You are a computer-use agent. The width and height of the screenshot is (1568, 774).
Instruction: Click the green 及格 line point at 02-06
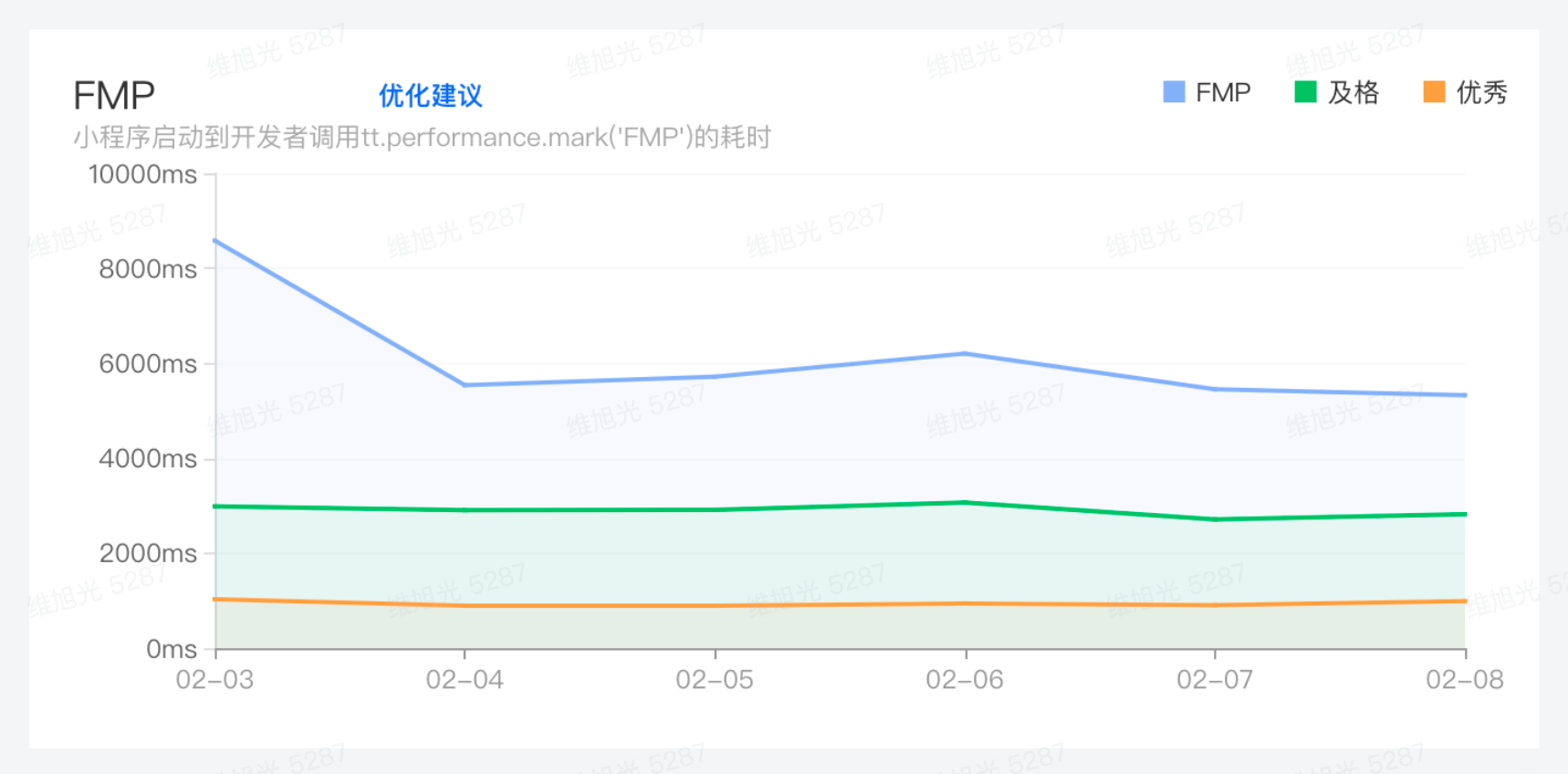click(x=966, y=503)
